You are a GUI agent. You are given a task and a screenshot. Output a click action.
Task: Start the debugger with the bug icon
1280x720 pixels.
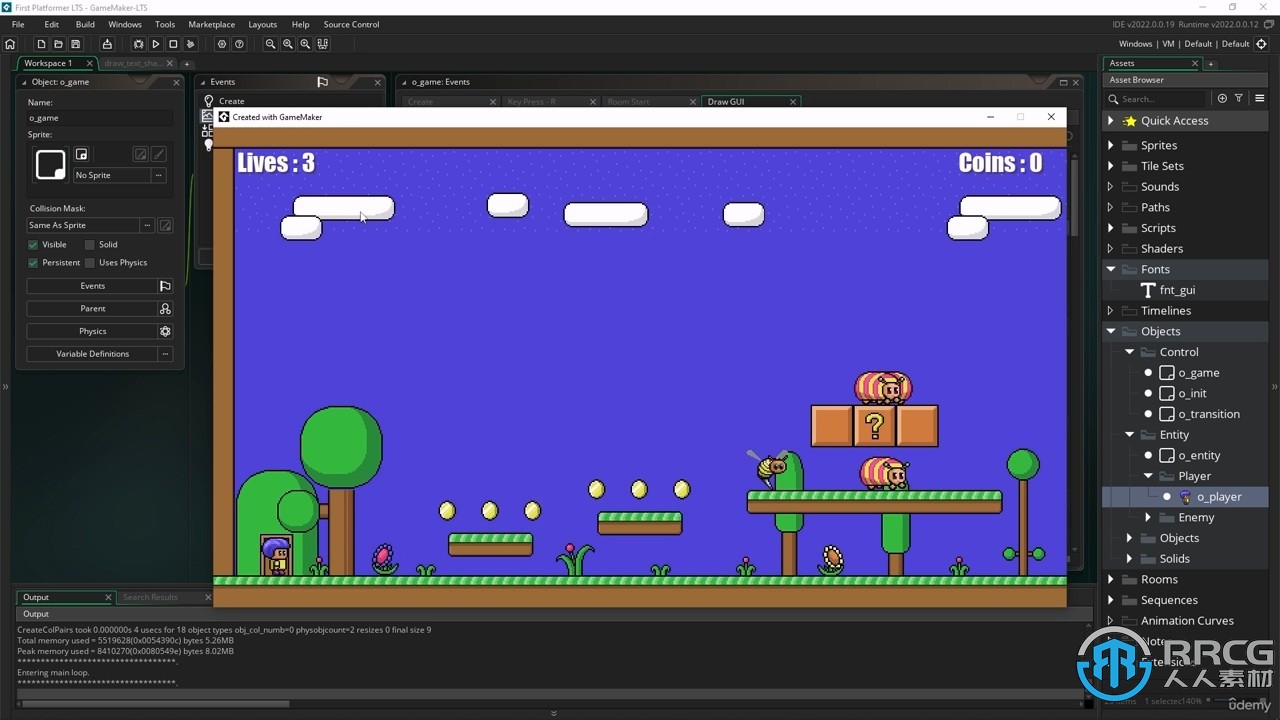click(x=138, y=44)
